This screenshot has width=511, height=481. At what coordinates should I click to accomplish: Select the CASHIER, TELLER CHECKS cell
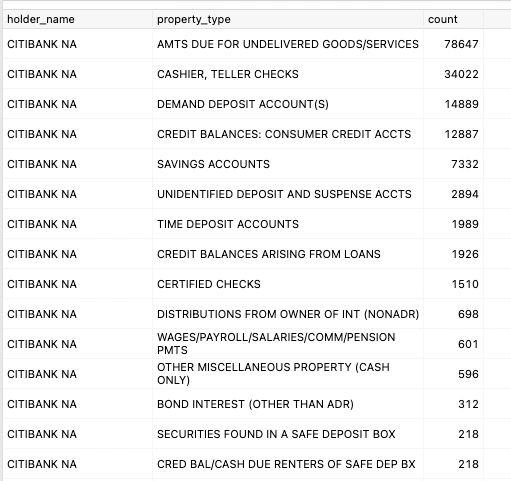(x=288, y=74)
